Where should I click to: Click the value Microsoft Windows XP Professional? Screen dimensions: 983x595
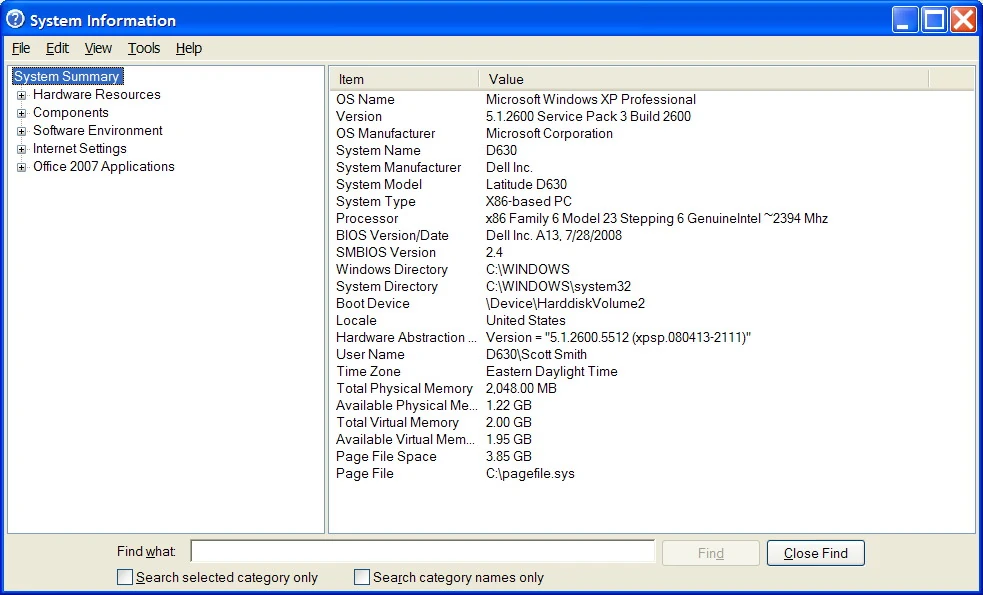tap(591, 99)
